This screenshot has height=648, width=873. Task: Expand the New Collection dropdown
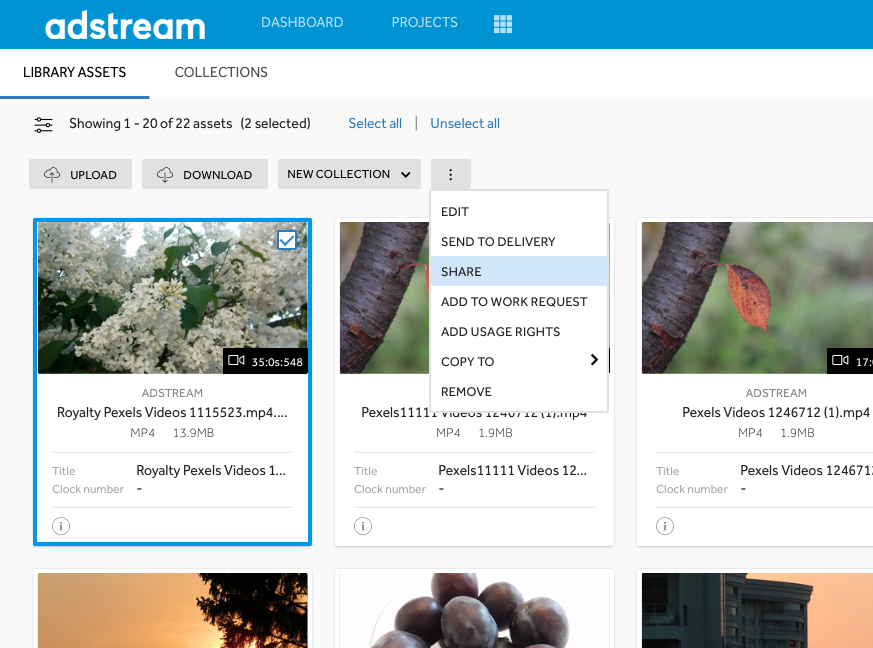pos(349,174)
